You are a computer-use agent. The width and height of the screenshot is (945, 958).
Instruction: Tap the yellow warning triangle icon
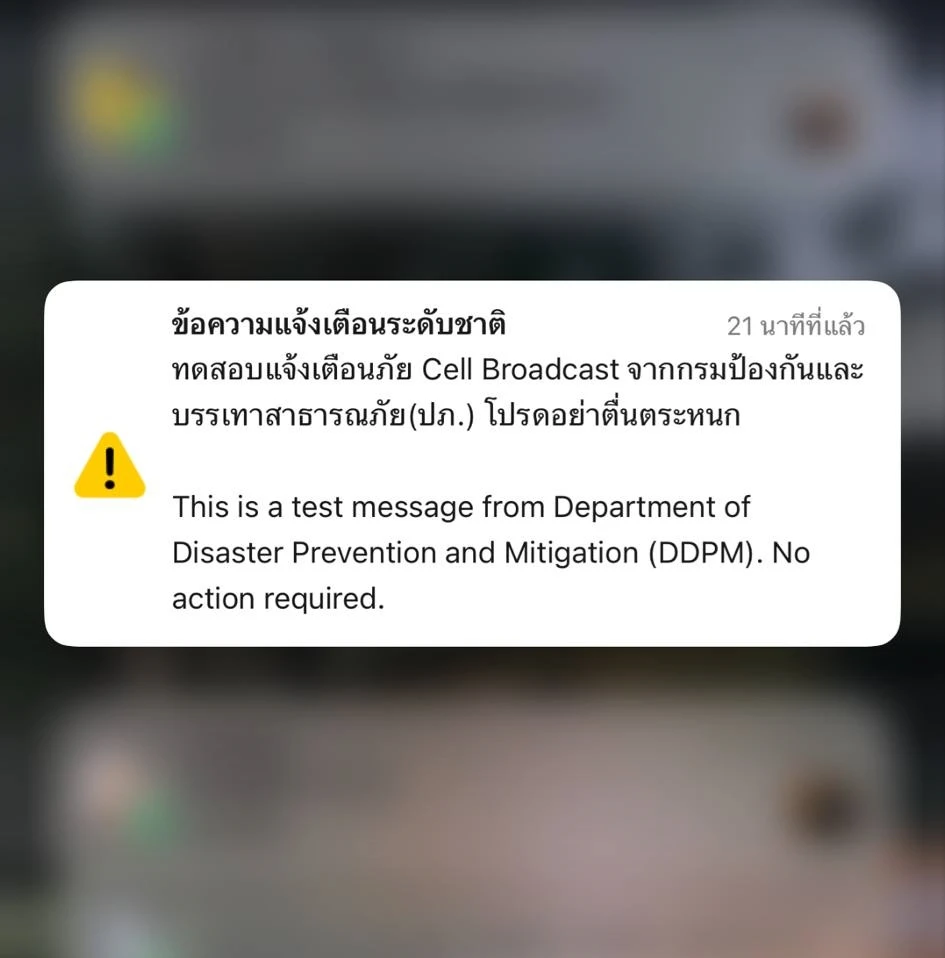(110, 466)
